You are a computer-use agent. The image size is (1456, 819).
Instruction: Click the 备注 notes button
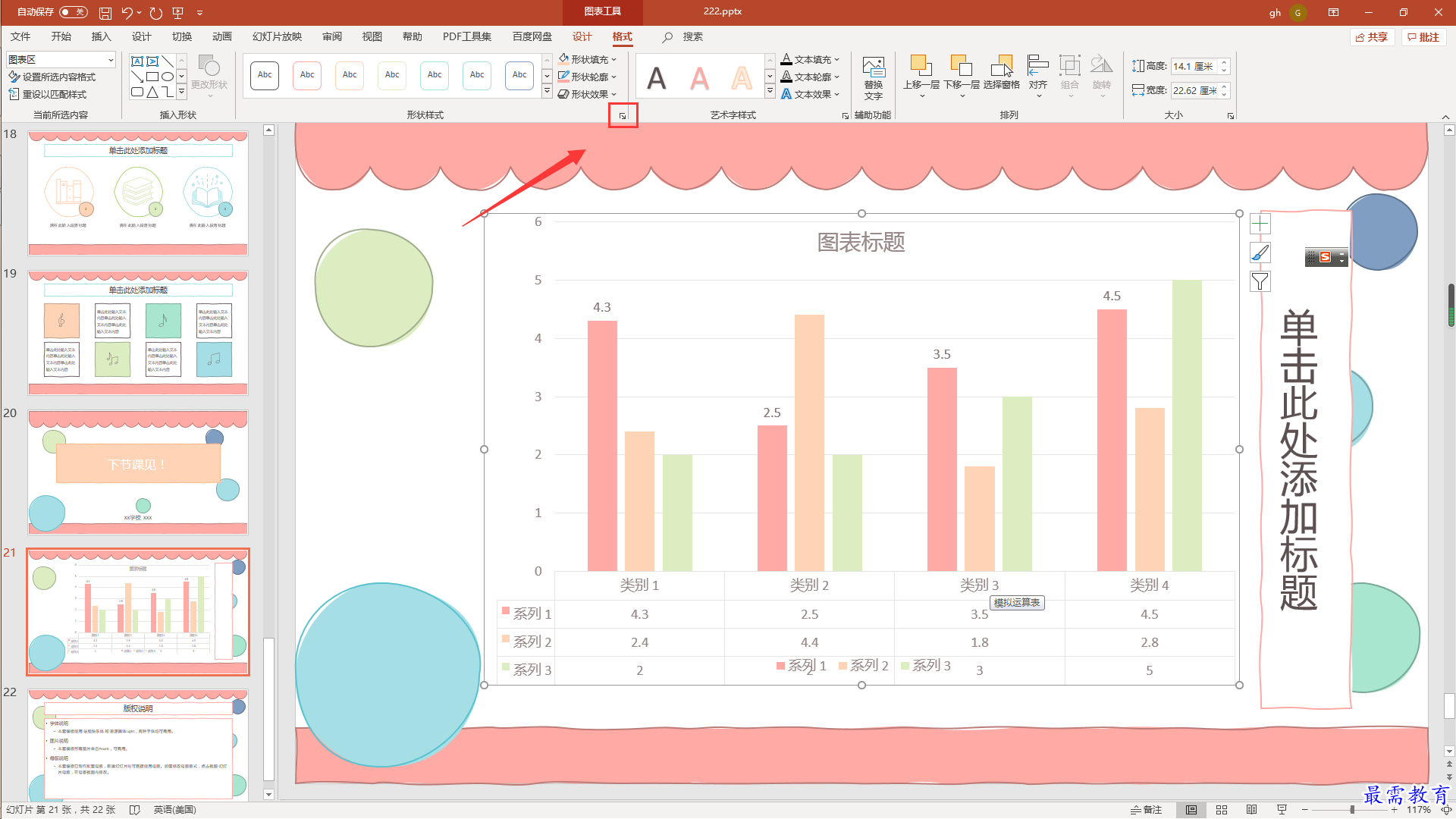[x=1146, y=810]
